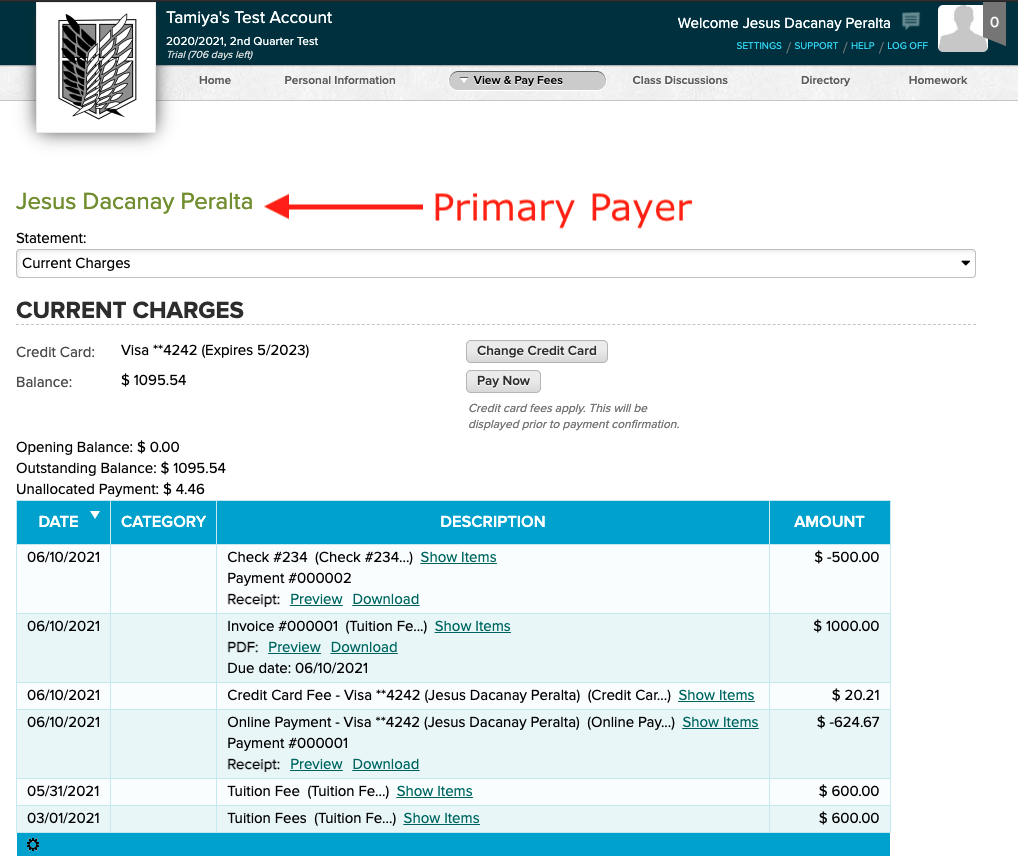The height and width of the screenshot is (866, 1018).
Task: Preview receipt for Payment #000002
Action: pos(316,599)
